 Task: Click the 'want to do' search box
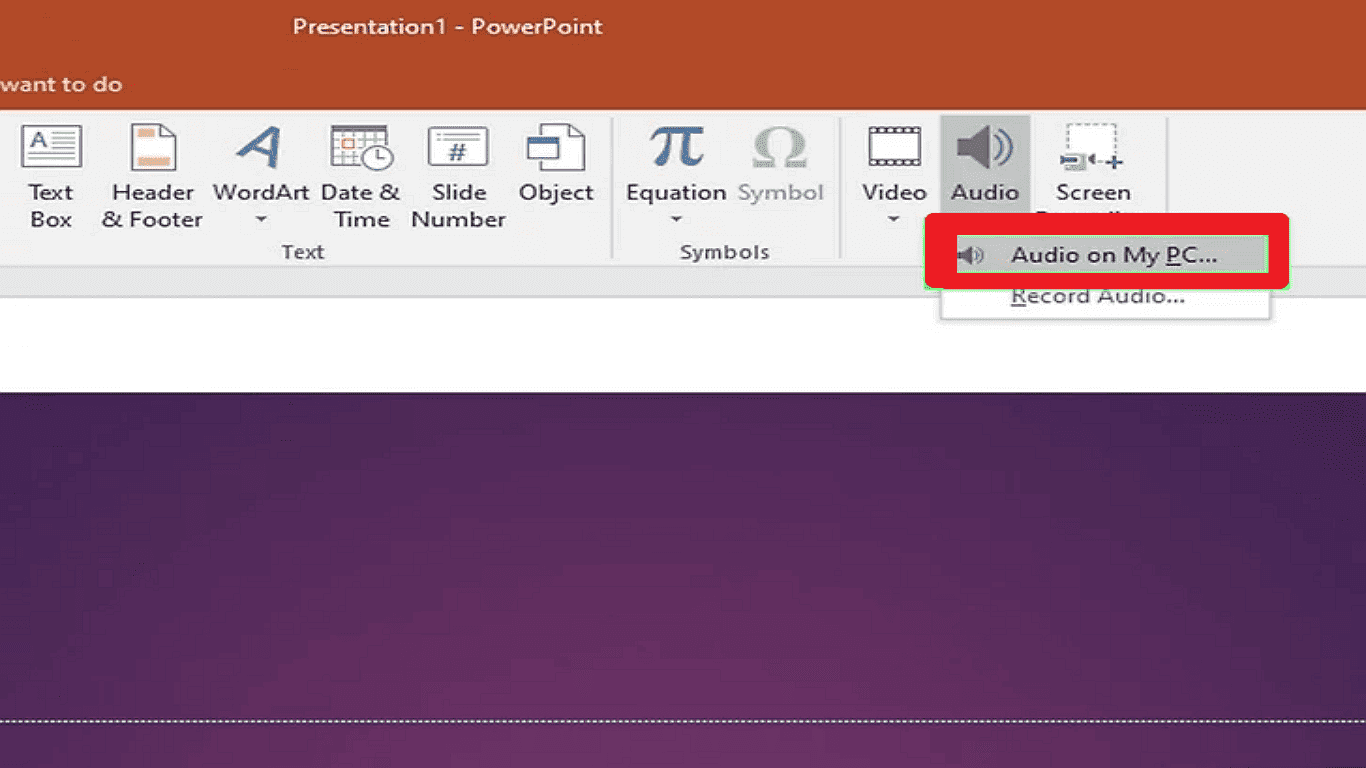[x=62, y=85]
